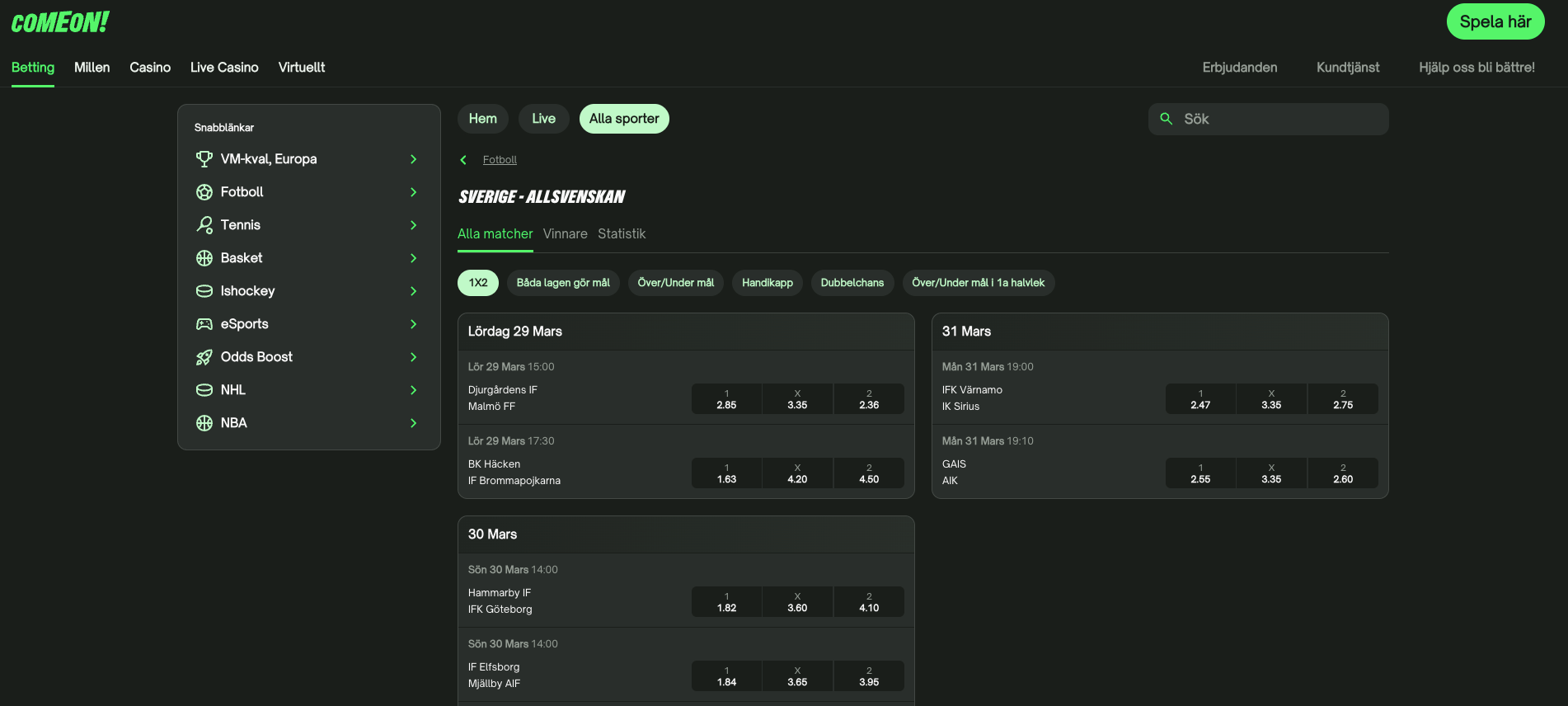Switch to the Vinnare tab

[566, 234]
